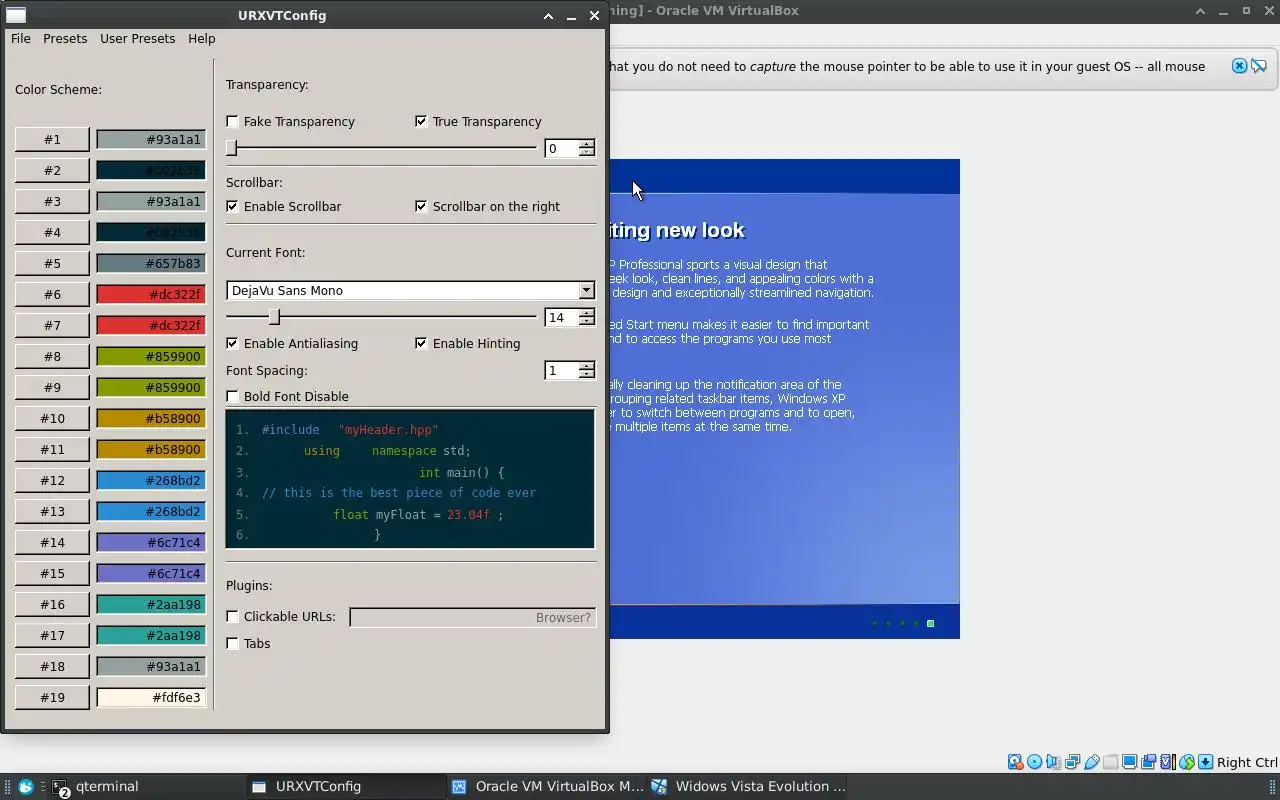Select the URXVTConfig taskbar entry
This screenshot has width=1280, height=800.
point(345,787)
